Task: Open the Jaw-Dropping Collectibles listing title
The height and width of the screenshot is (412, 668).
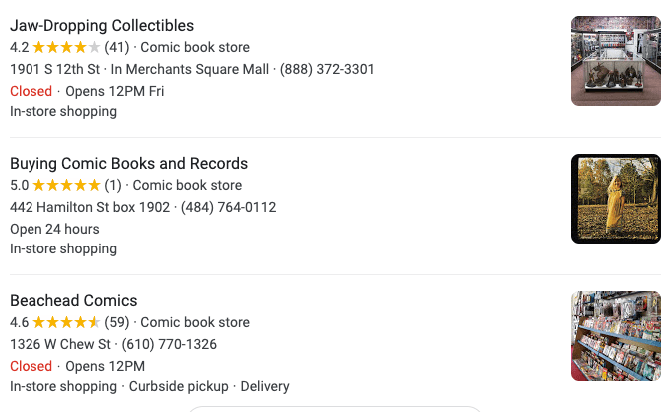Action: tap(102, 26)
